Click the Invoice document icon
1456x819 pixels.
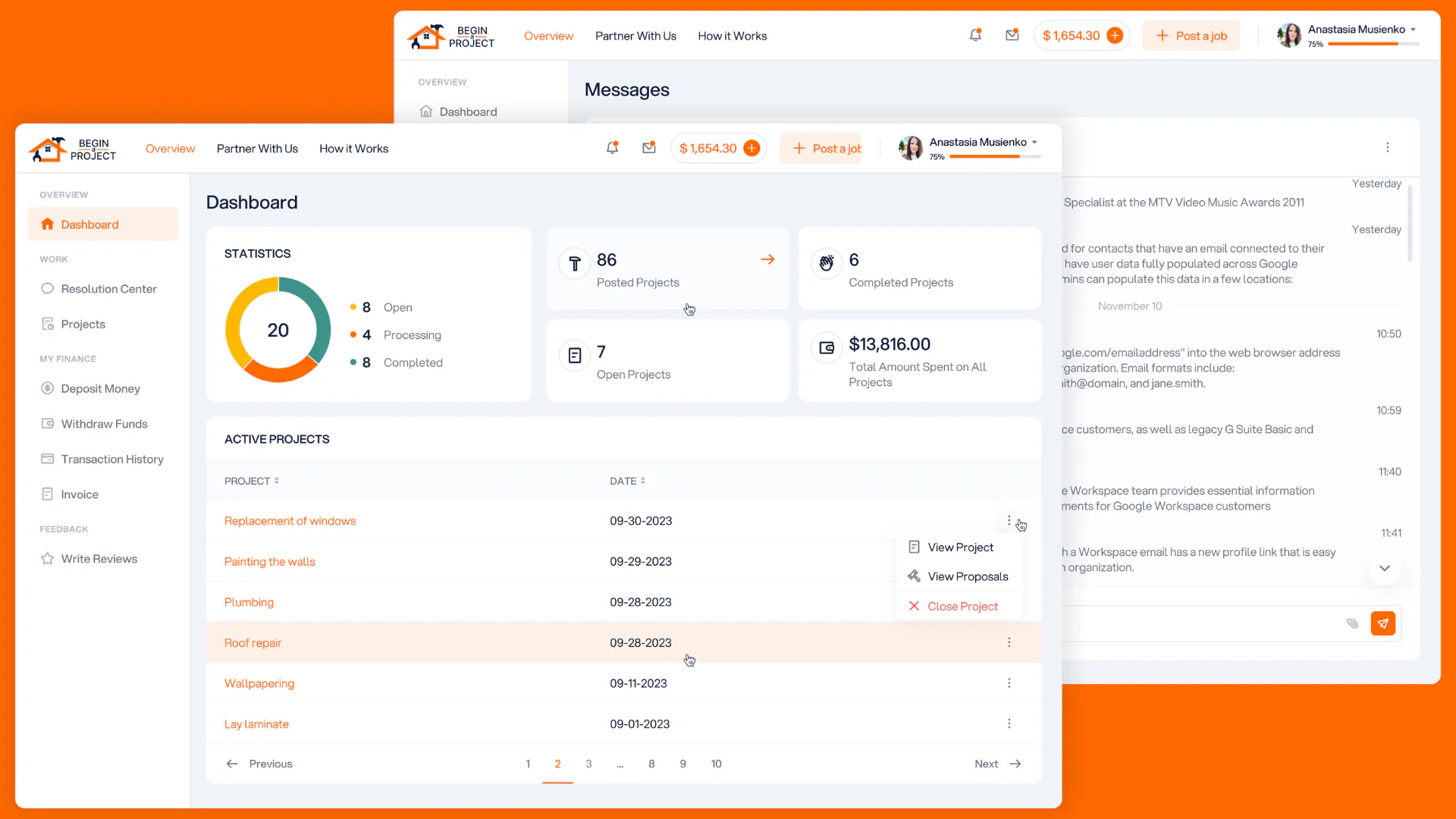(x=47, y=494)
